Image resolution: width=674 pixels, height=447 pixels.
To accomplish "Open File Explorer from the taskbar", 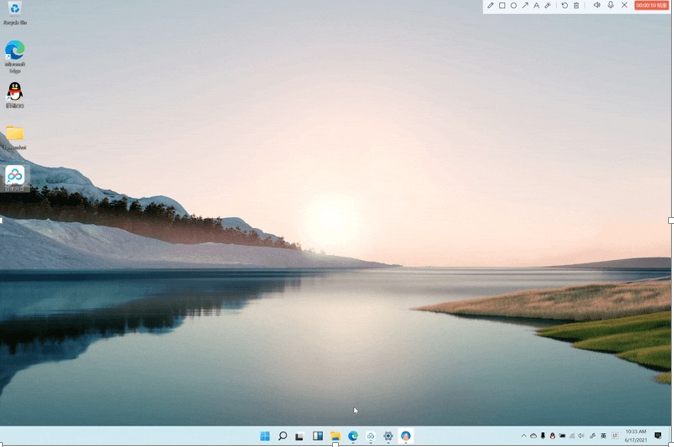I will coord(335,436).
